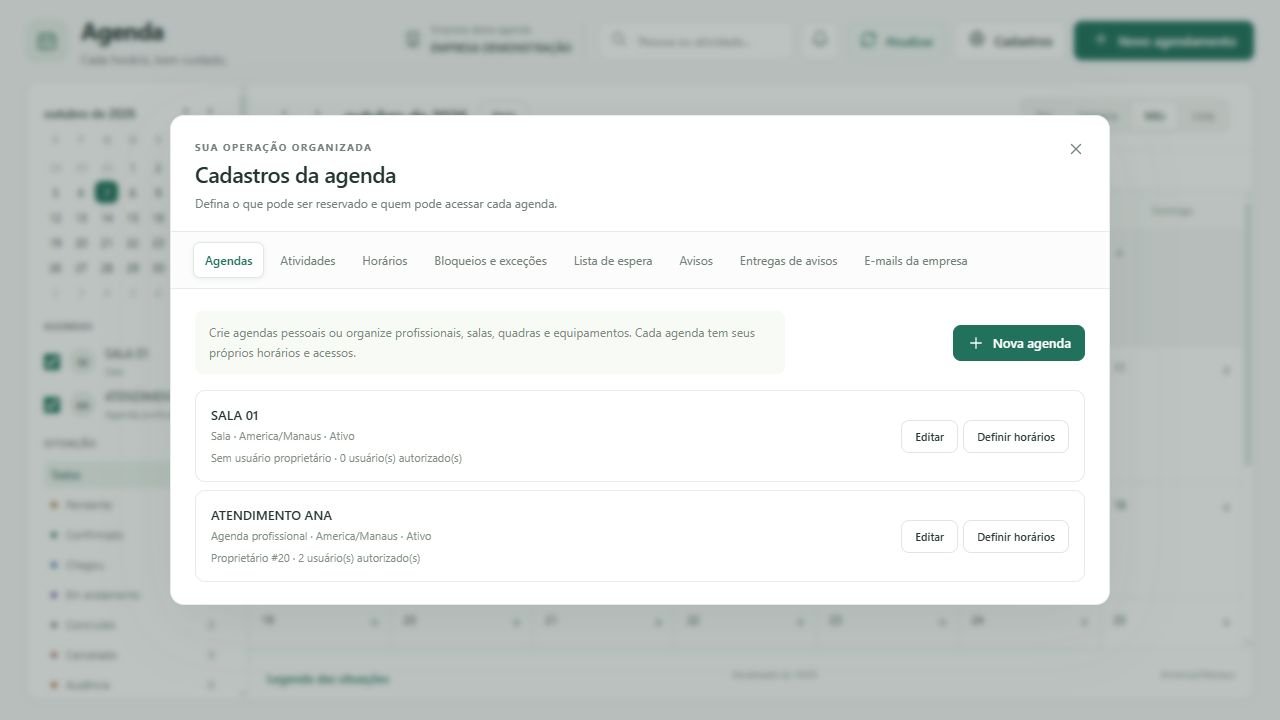
Task: Open Entregas de avisos tab
Action: pyautogui.click(x=788, y=260)
